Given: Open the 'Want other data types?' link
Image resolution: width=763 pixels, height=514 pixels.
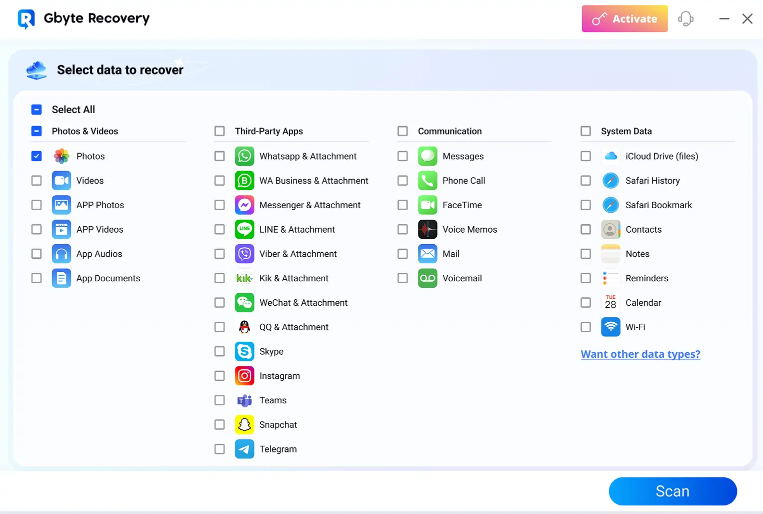Looking at the screenshot, I should (x=640, y=354).
